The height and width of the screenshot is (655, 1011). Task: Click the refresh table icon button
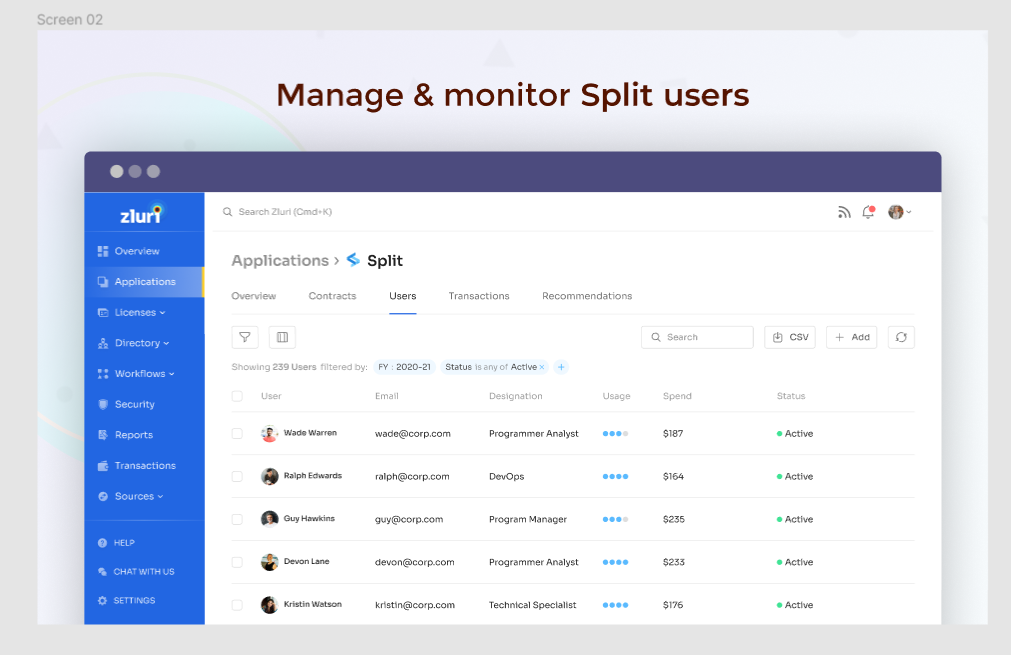[901, 337]
